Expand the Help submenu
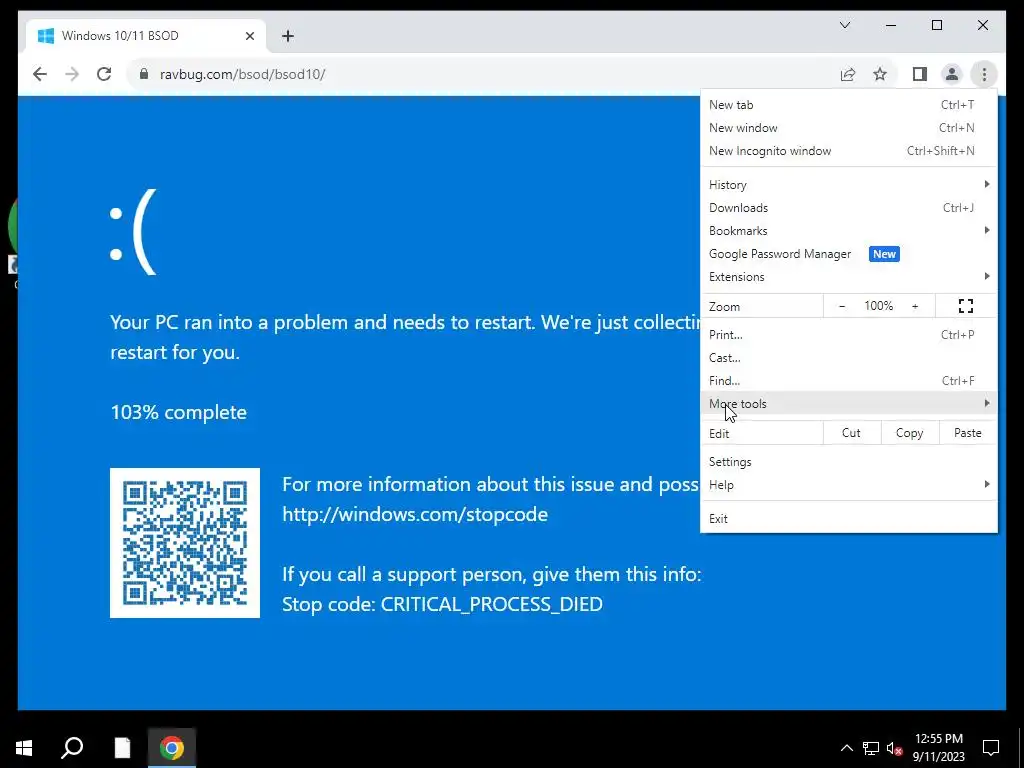 click(848, 485)
